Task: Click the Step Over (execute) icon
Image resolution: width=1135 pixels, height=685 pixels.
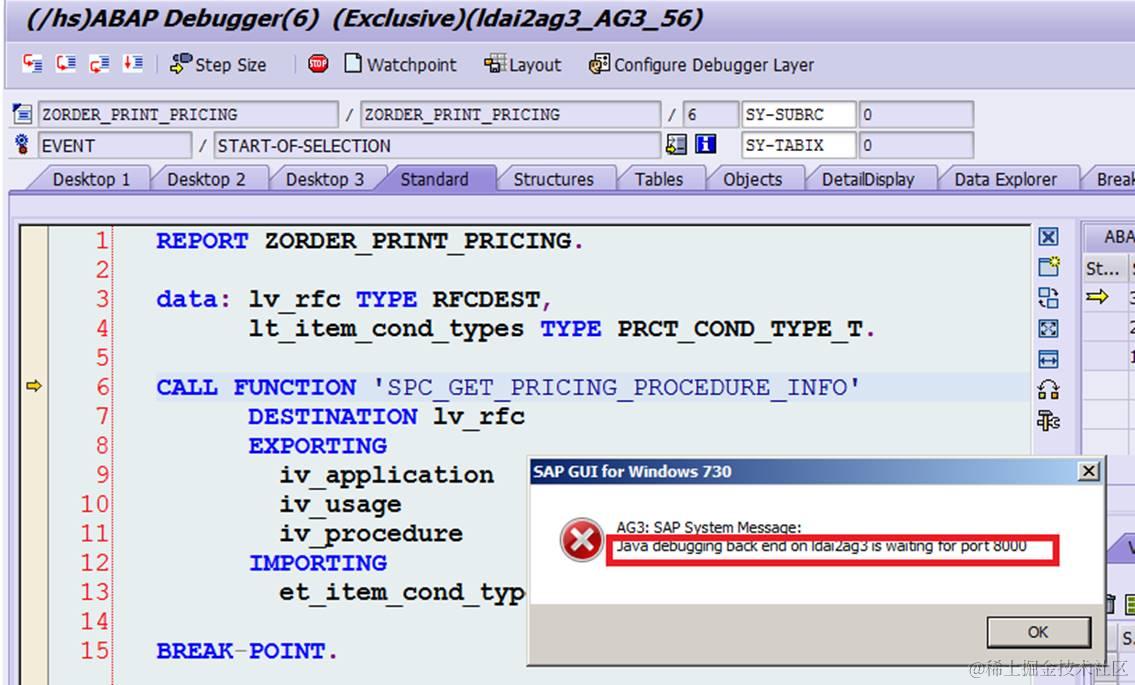Action: click(x=66, y=64)
